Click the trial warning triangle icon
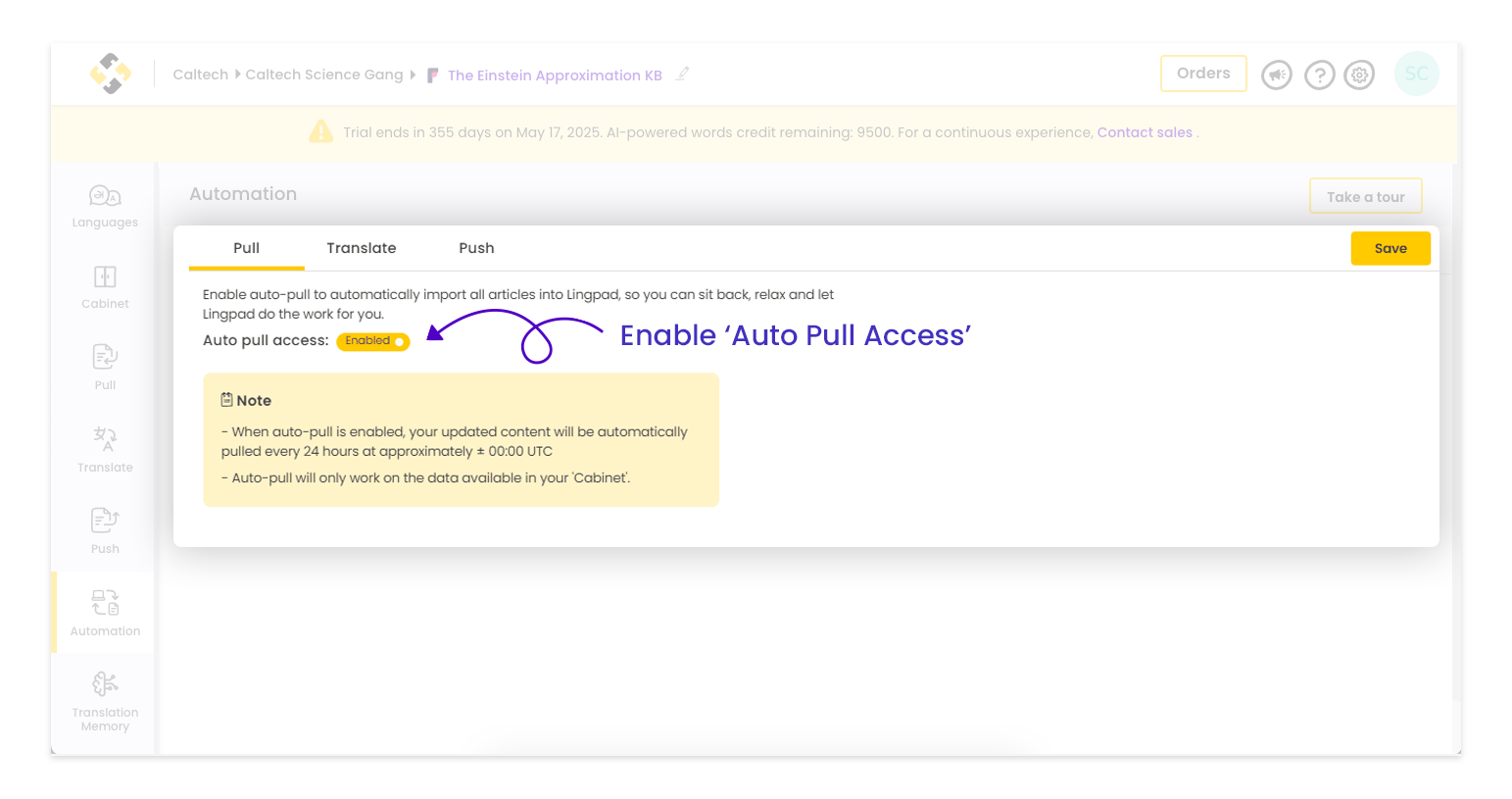The width and height of the screenshot is (1512, 799). [320, 131]
